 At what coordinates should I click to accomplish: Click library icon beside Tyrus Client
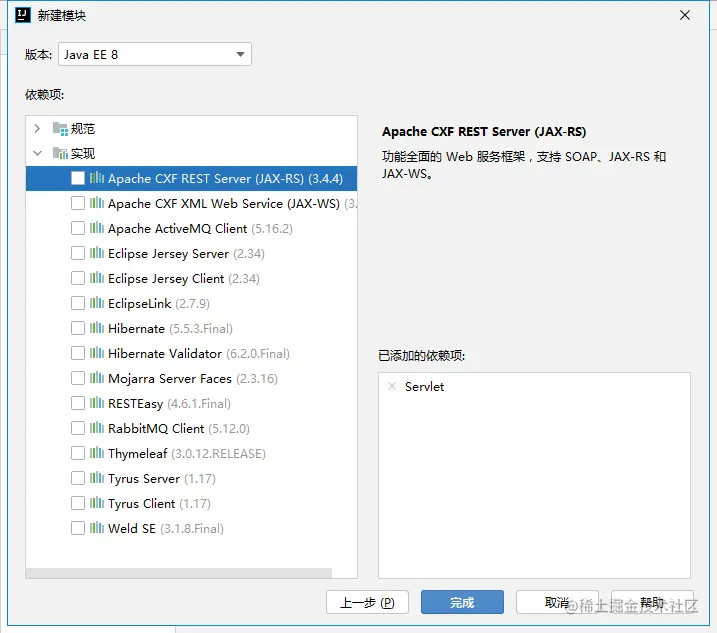click(96, 503)
